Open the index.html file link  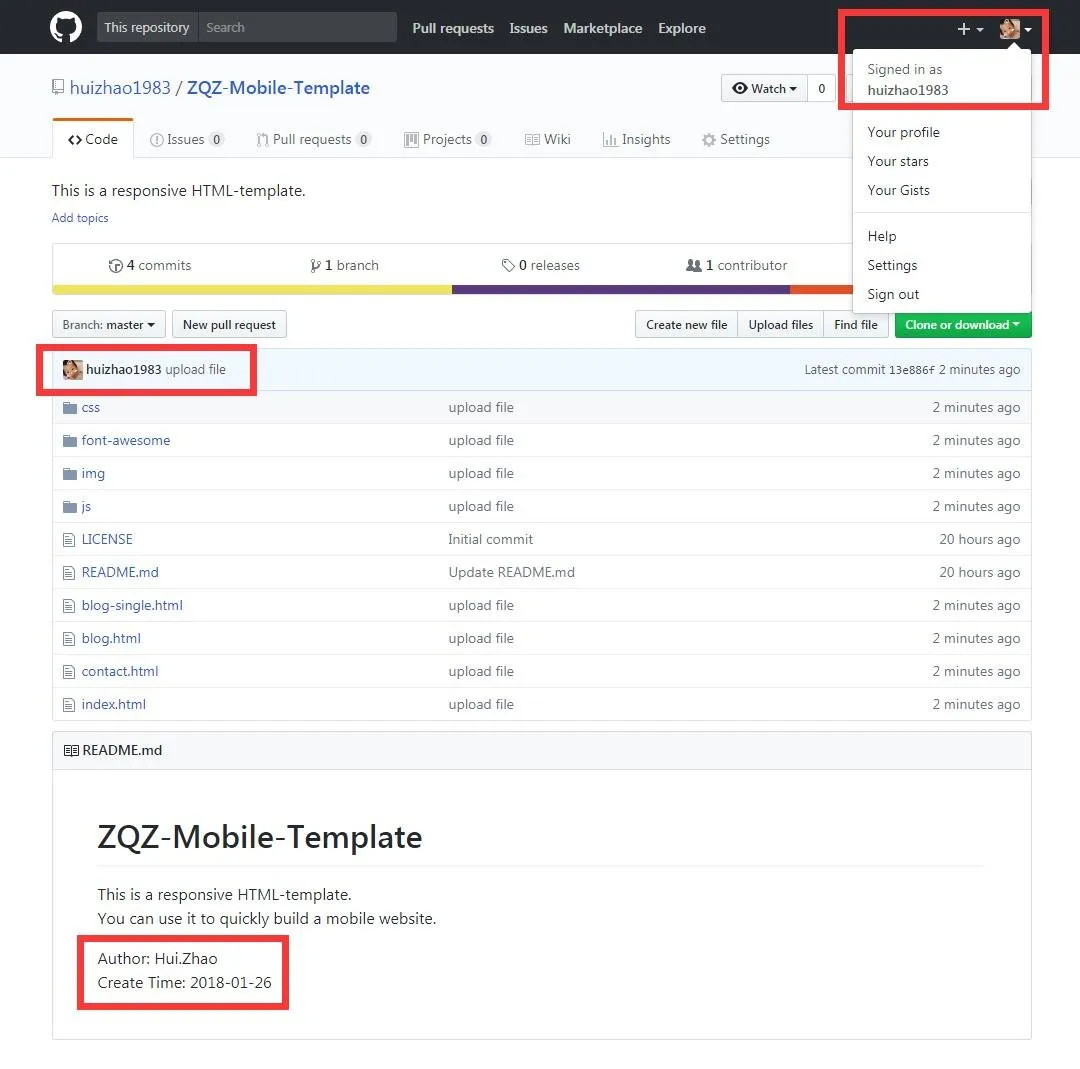point(114,705)
